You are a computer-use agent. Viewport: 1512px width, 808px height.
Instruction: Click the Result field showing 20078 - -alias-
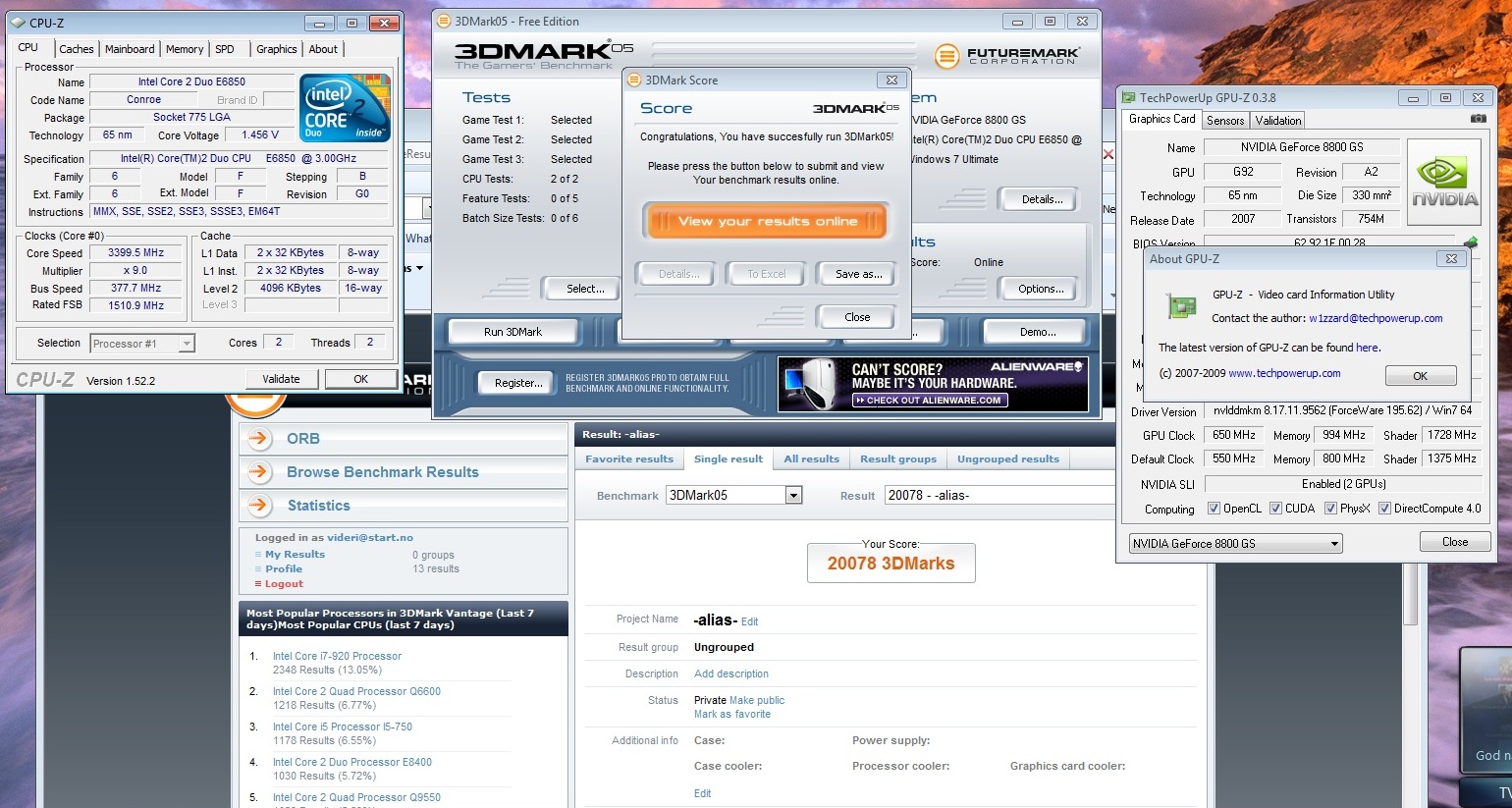pos(999,496)
